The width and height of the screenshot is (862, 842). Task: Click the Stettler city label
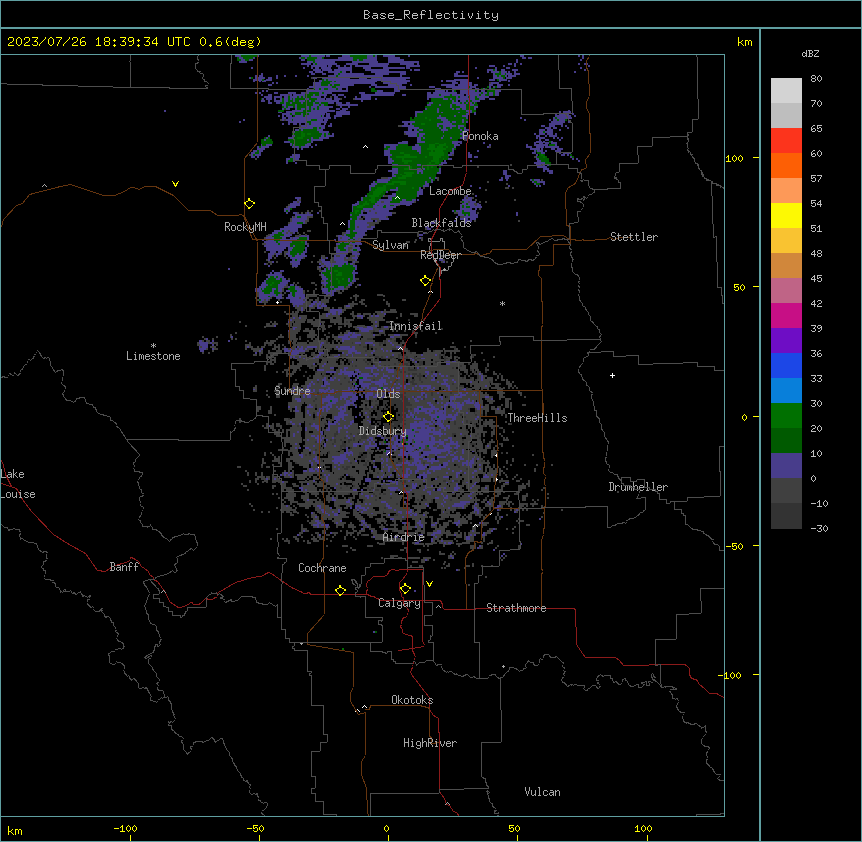634,237
